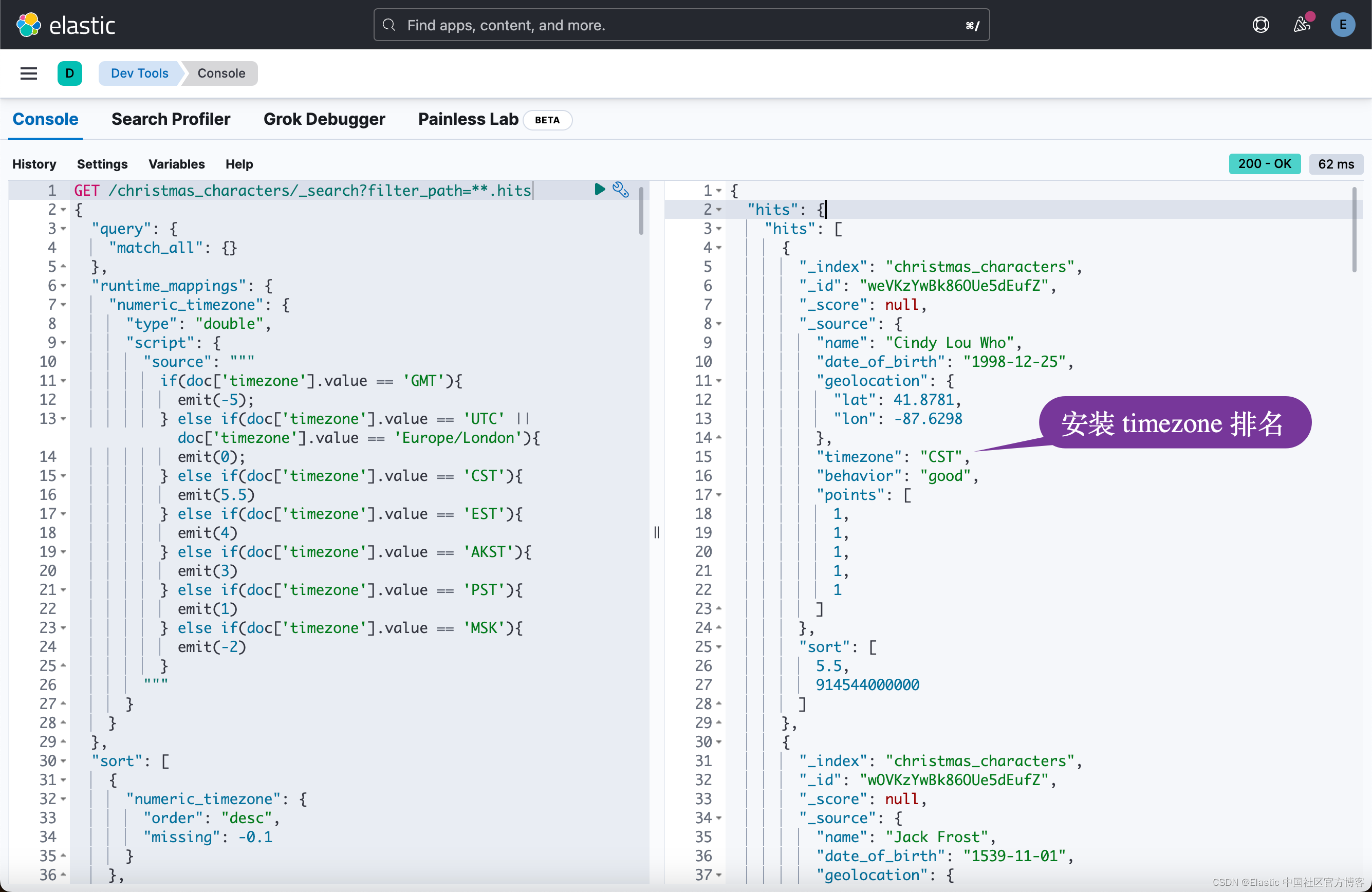
Task: Click the 'D' space avatar icon
Action: 70,73
